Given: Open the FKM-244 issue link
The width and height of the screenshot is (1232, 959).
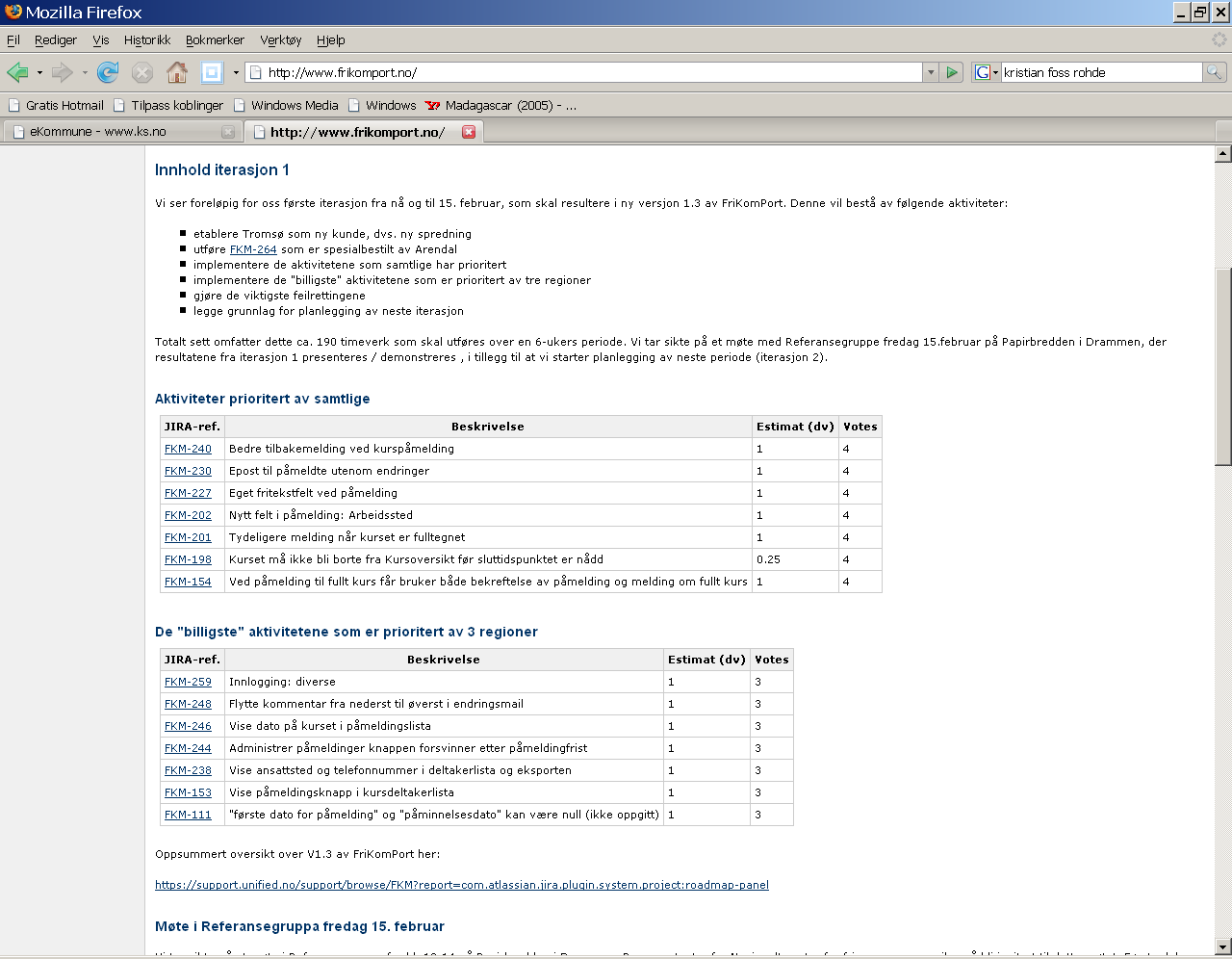Looking at the screenshot, I should (x=188, y=748).
